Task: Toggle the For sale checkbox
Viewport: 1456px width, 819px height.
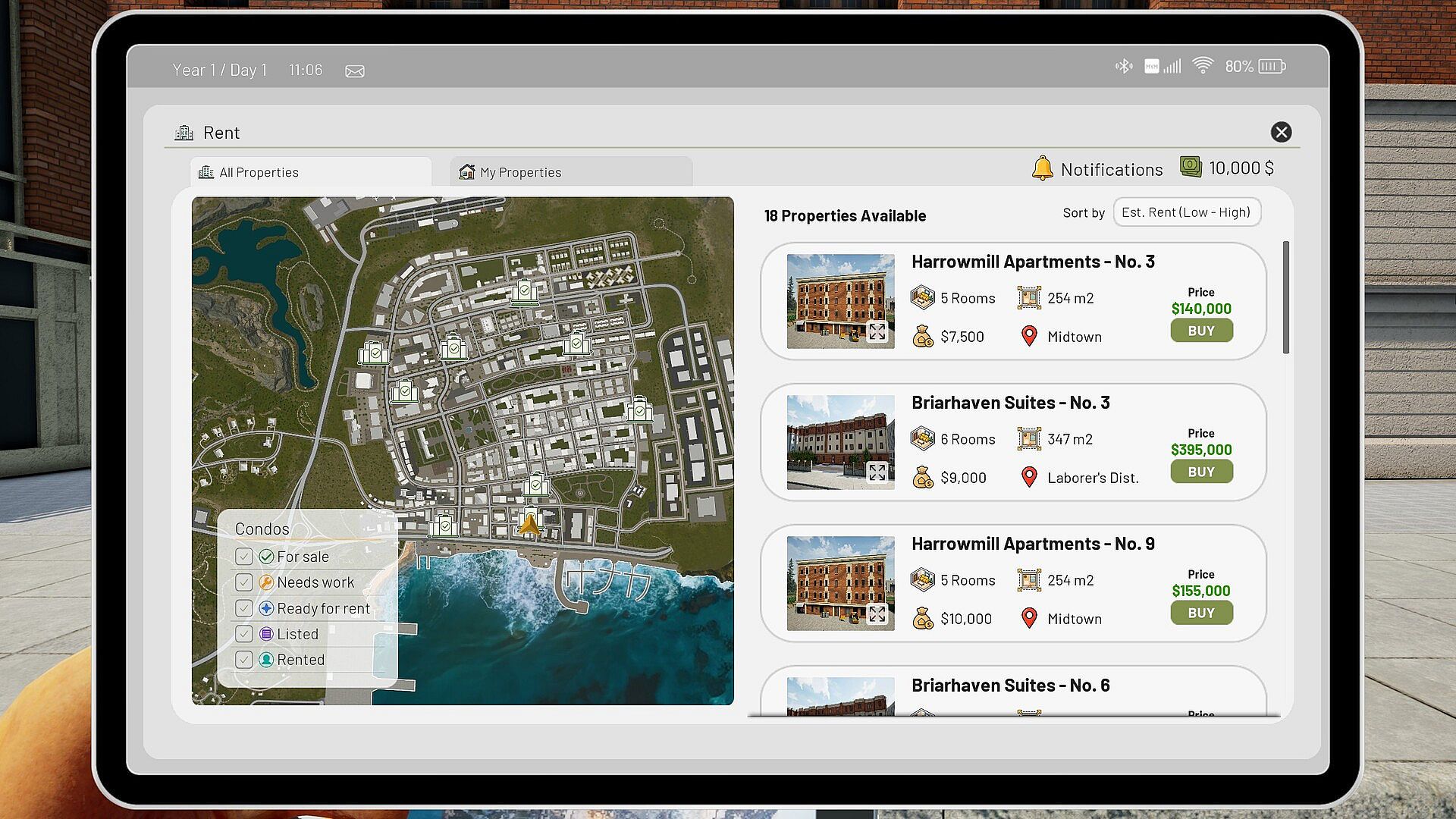Action: coord(244,557)
